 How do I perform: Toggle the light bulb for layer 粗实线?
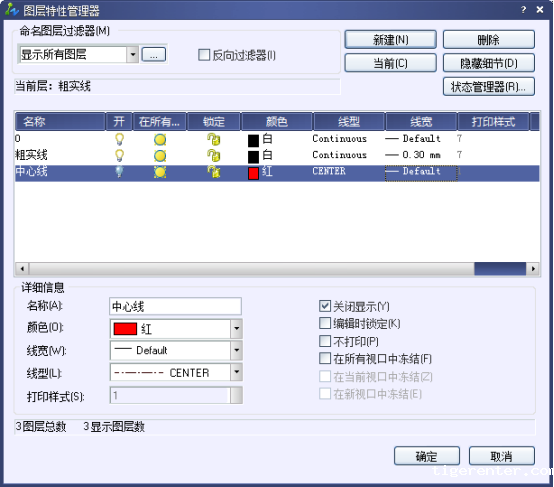pyautogui.click(x=119, y=156)
